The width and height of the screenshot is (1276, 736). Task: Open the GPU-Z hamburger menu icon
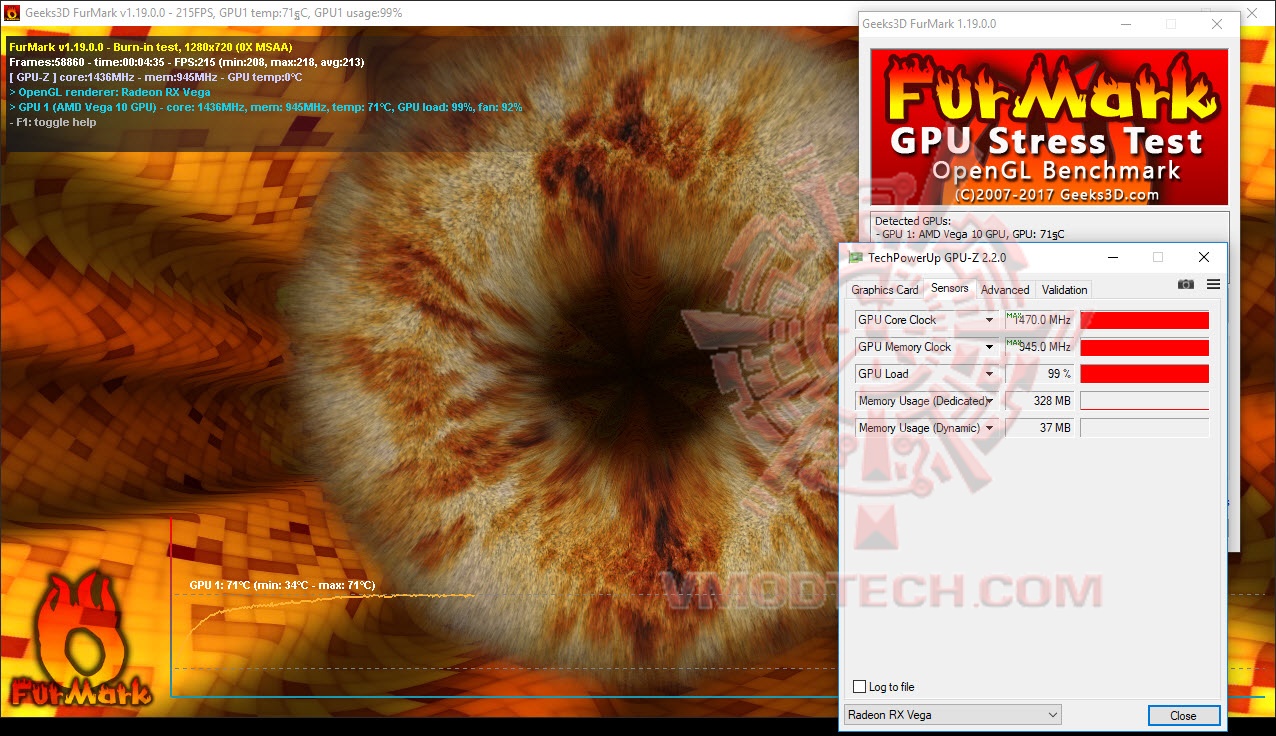tap(1213, 285)
